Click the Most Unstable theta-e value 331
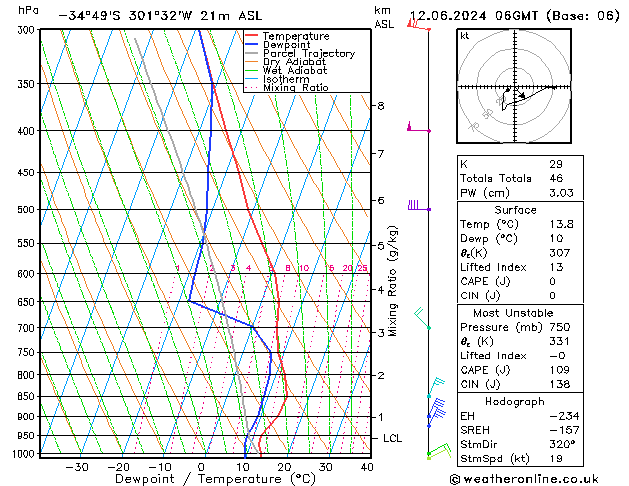The width and height of the screenshot is (629, 486). click(560, 341)
